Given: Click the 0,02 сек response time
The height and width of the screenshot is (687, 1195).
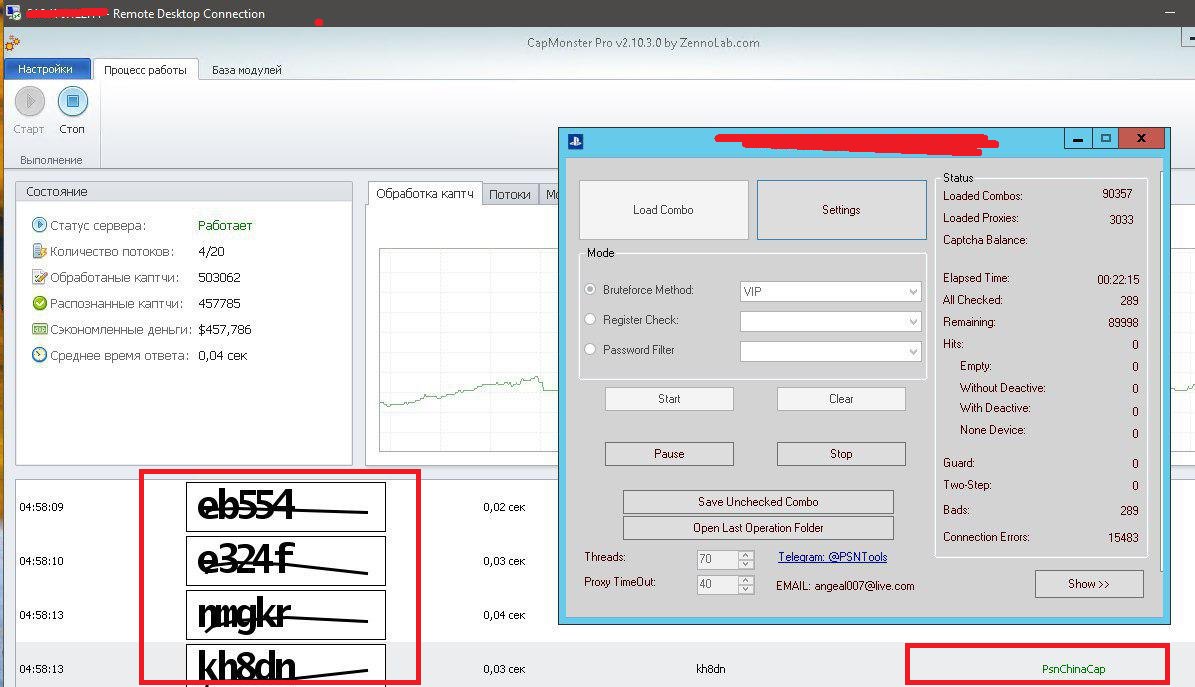Looking at the screenshot, I should point(504,507).
